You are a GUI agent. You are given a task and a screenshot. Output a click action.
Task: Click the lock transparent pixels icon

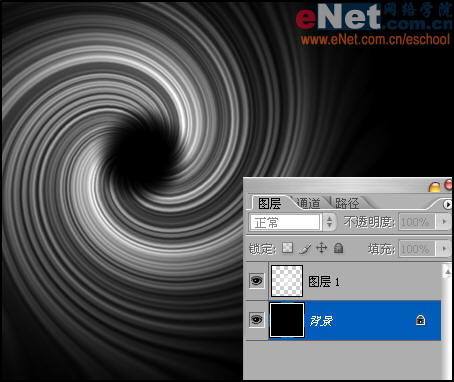287,248
